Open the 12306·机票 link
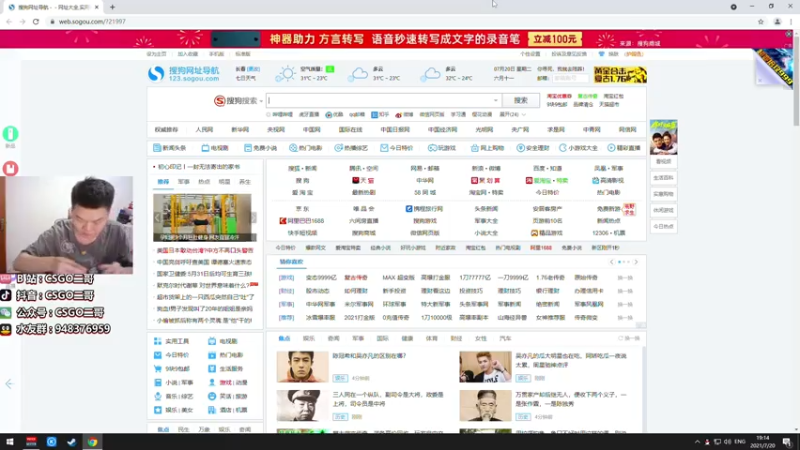The image size is (800, 450). coord(608,233)
